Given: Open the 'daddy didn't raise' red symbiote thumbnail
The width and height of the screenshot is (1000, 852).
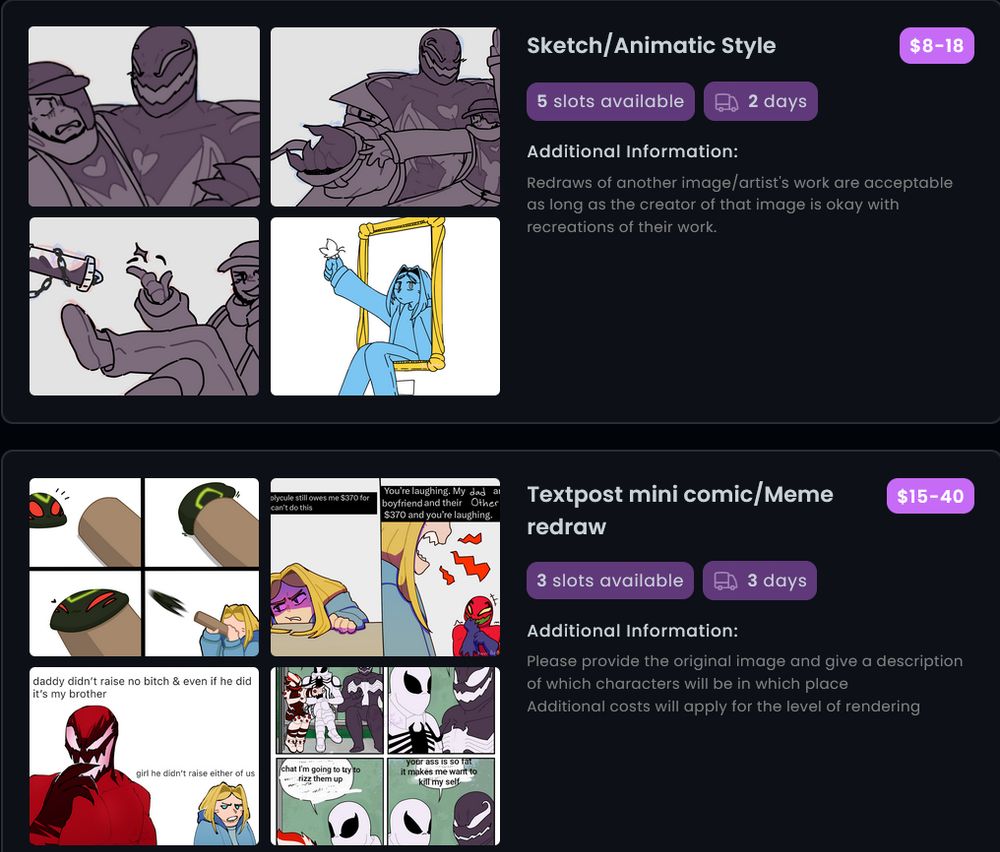Looking at the screenshot, I should pyautogui.click(x=144, y=756).
